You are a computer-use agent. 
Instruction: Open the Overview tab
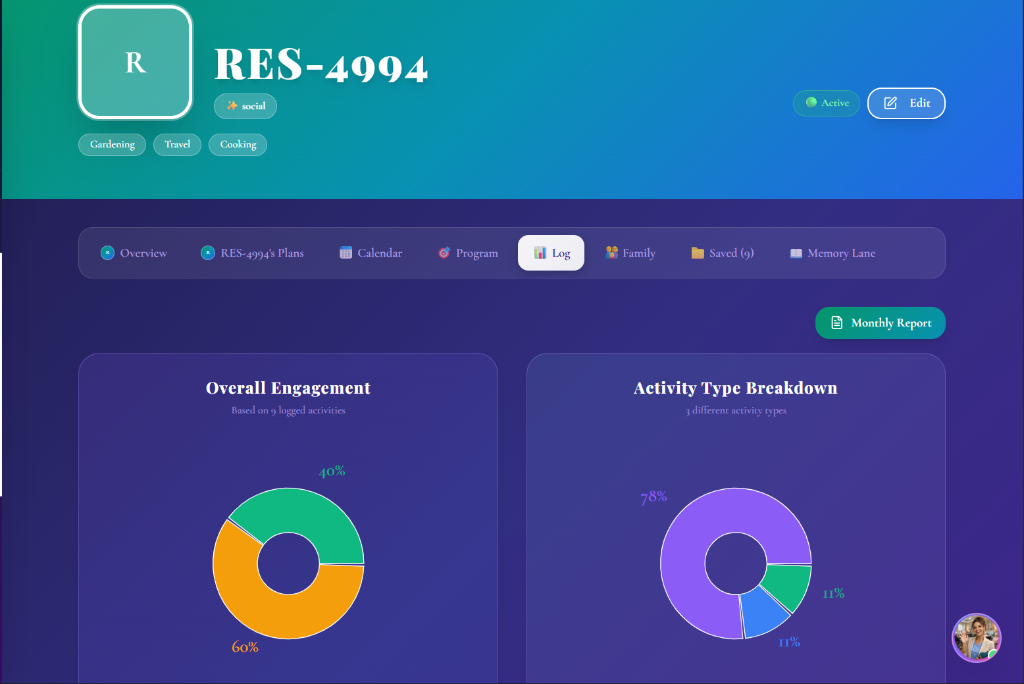(x=134, y=253)
